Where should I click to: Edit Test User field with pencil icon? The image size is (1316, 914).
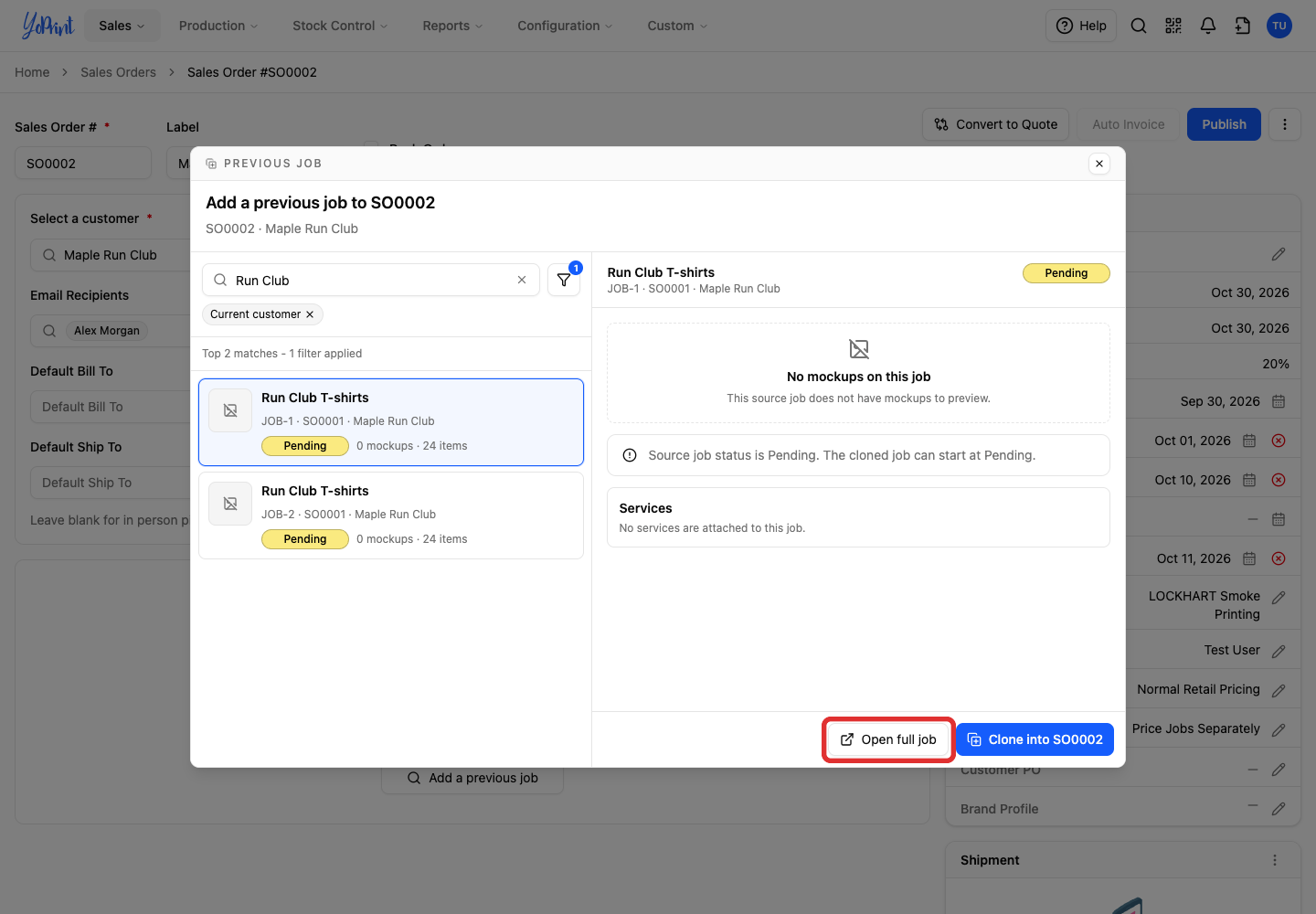click(1279, 652)
